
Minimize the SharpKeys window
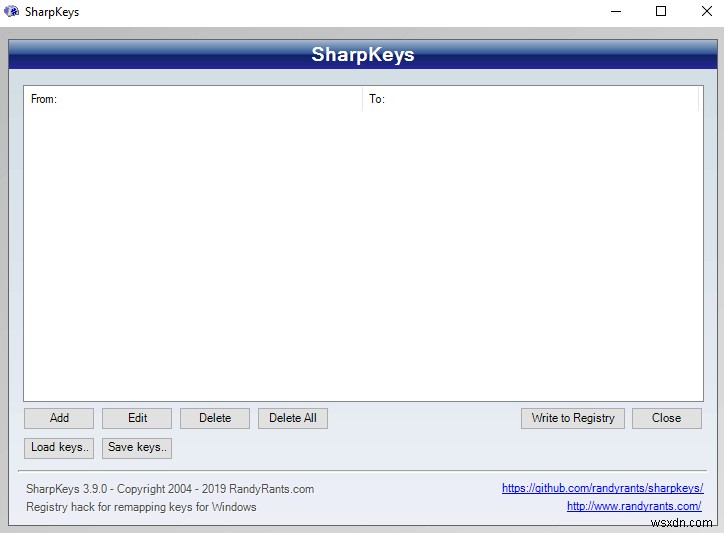coord(616,11)
